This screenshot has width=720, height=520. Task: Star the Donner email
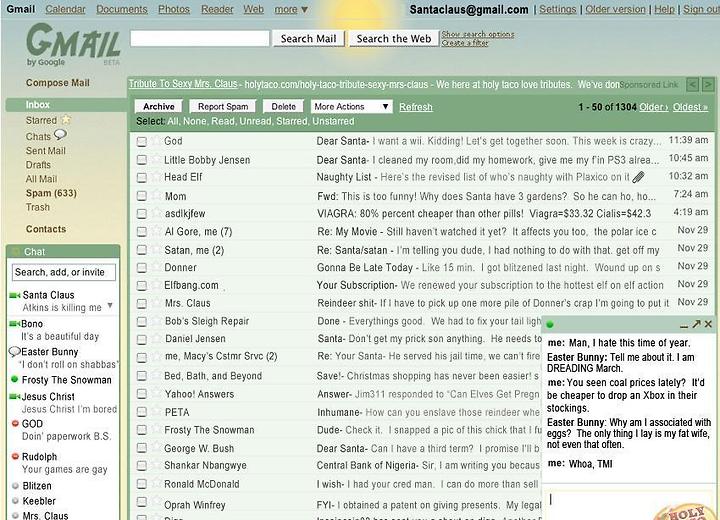(157, 267)
